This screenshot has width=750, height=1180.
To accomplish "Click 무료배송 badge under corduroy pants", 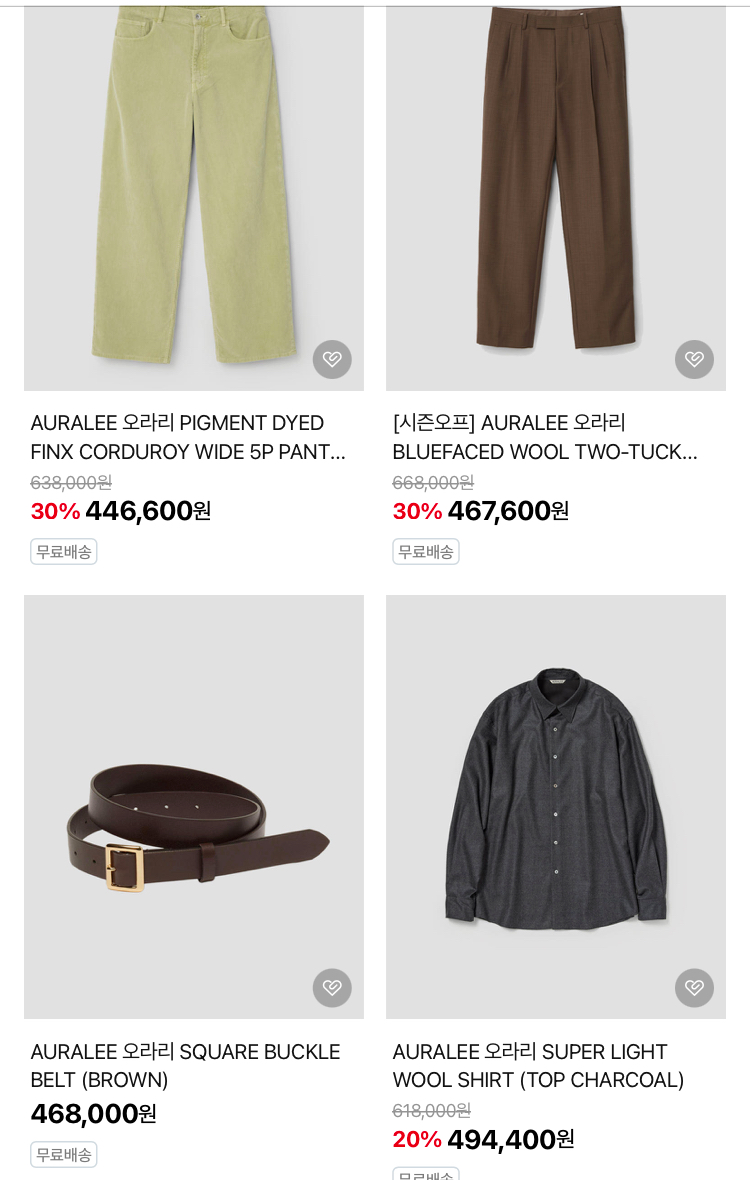I will (64, 552).
